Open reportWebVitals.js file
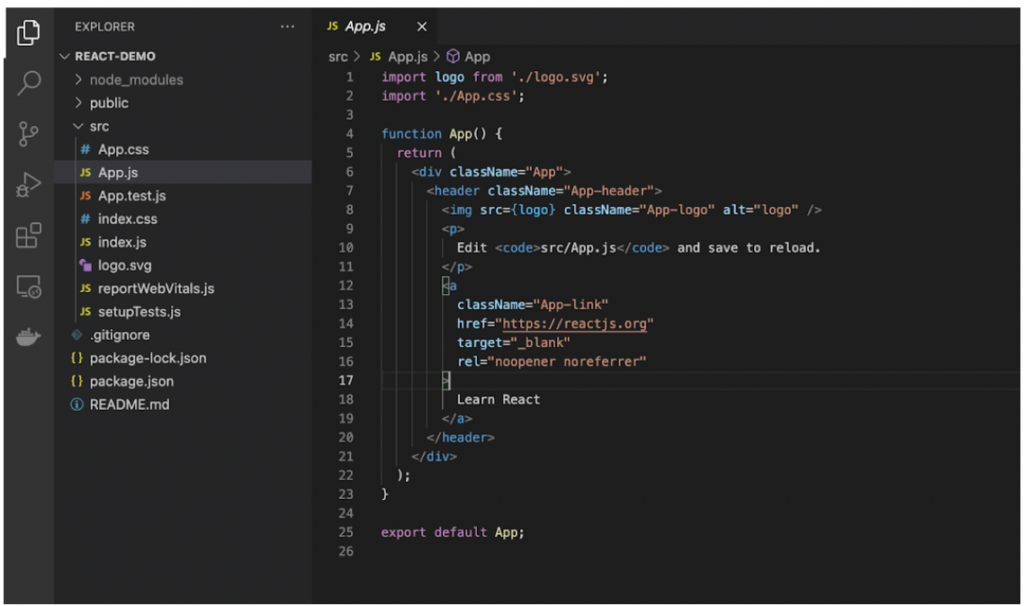Viewport: 1024px width, 606px height. point(183,289)
